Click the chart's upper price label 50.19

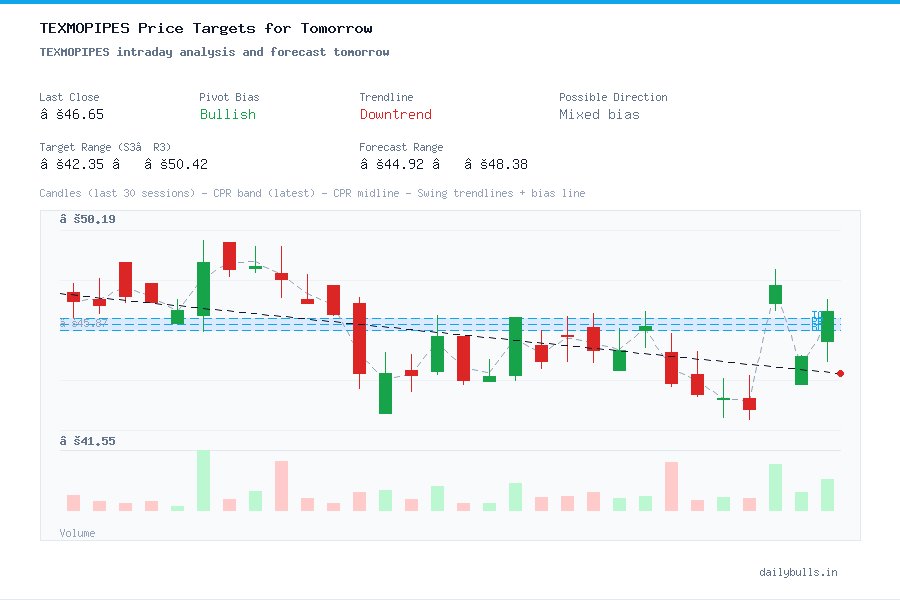[87, 219]
